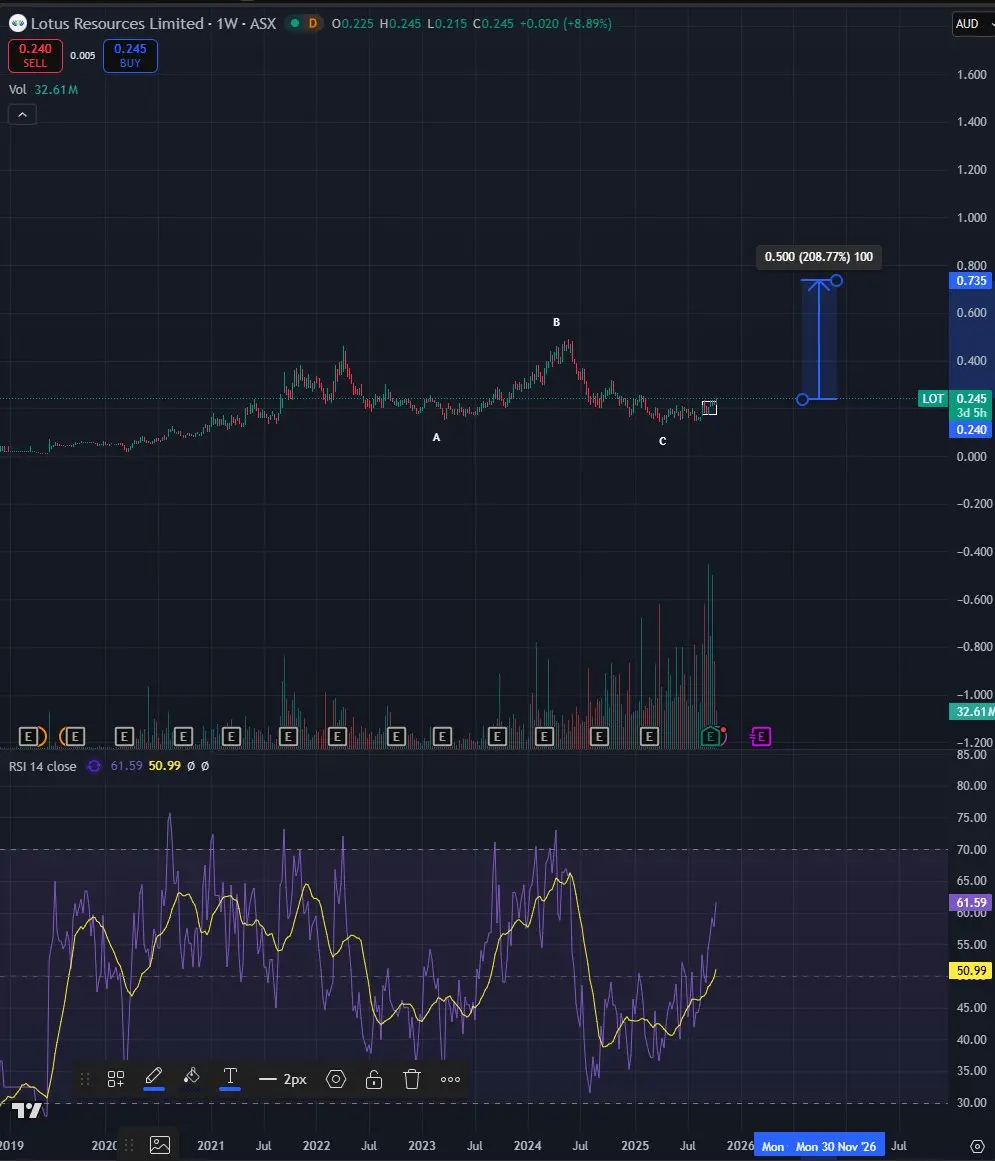The height and width of the screenshot is (1161, 995).
Task: Open the drawing templates icon in floating toolbar
Action: 115,1079
